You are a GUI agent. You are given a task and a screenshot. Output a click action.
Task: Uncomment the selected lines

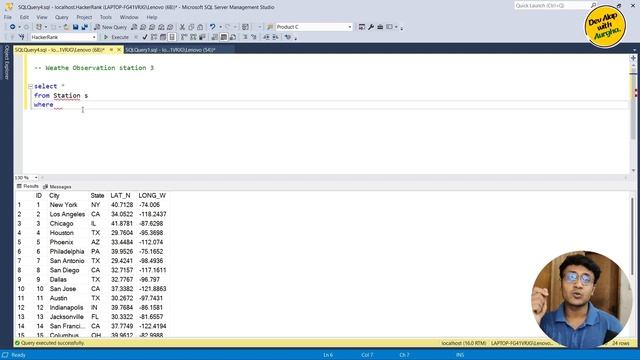(254, 37)
